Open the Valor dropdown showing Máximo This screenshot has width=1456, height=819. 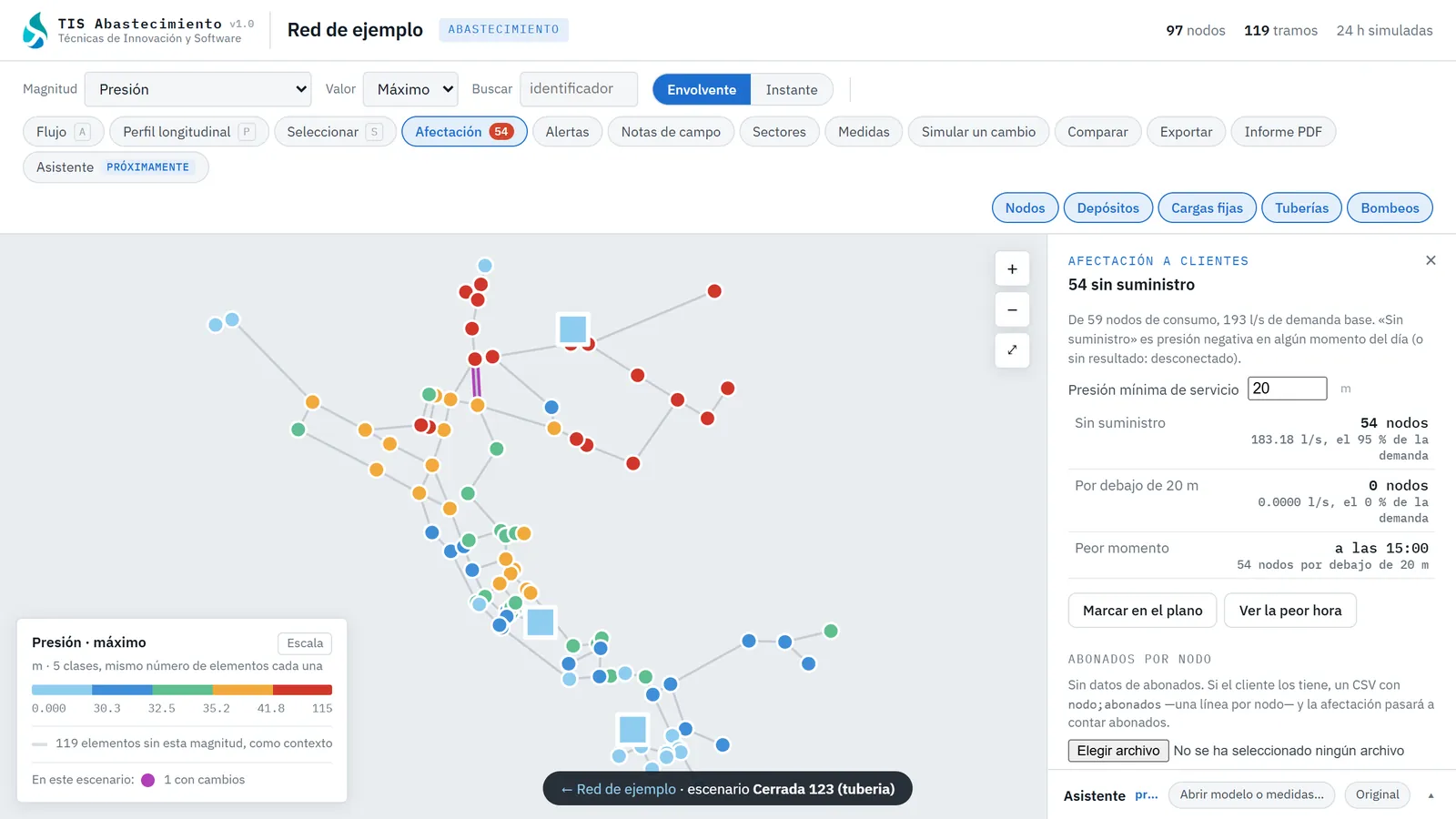coord(410,89)
